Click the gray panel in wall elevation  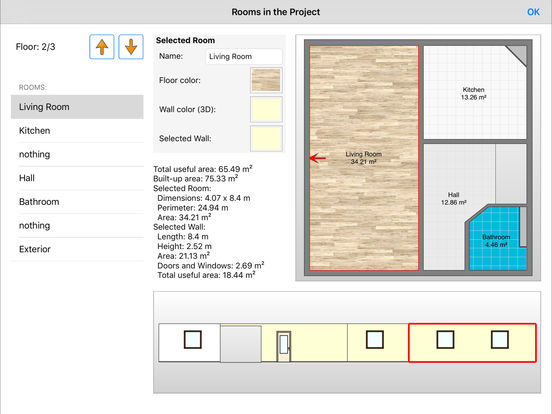[x=241, y=344]
